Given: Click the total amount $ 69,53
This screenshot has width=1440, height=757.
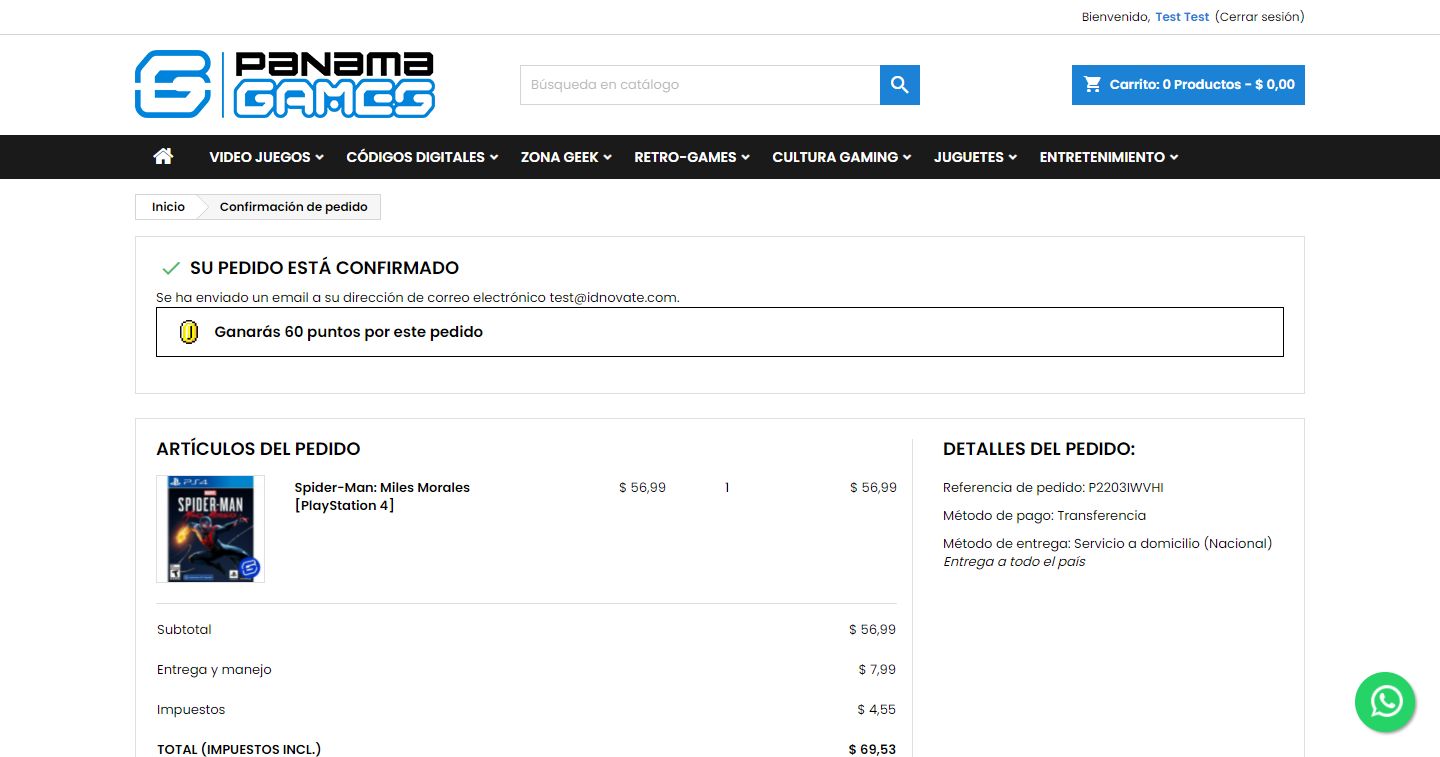Looking at the screenshot, I should pyautogui.click(x=872, y=749).
